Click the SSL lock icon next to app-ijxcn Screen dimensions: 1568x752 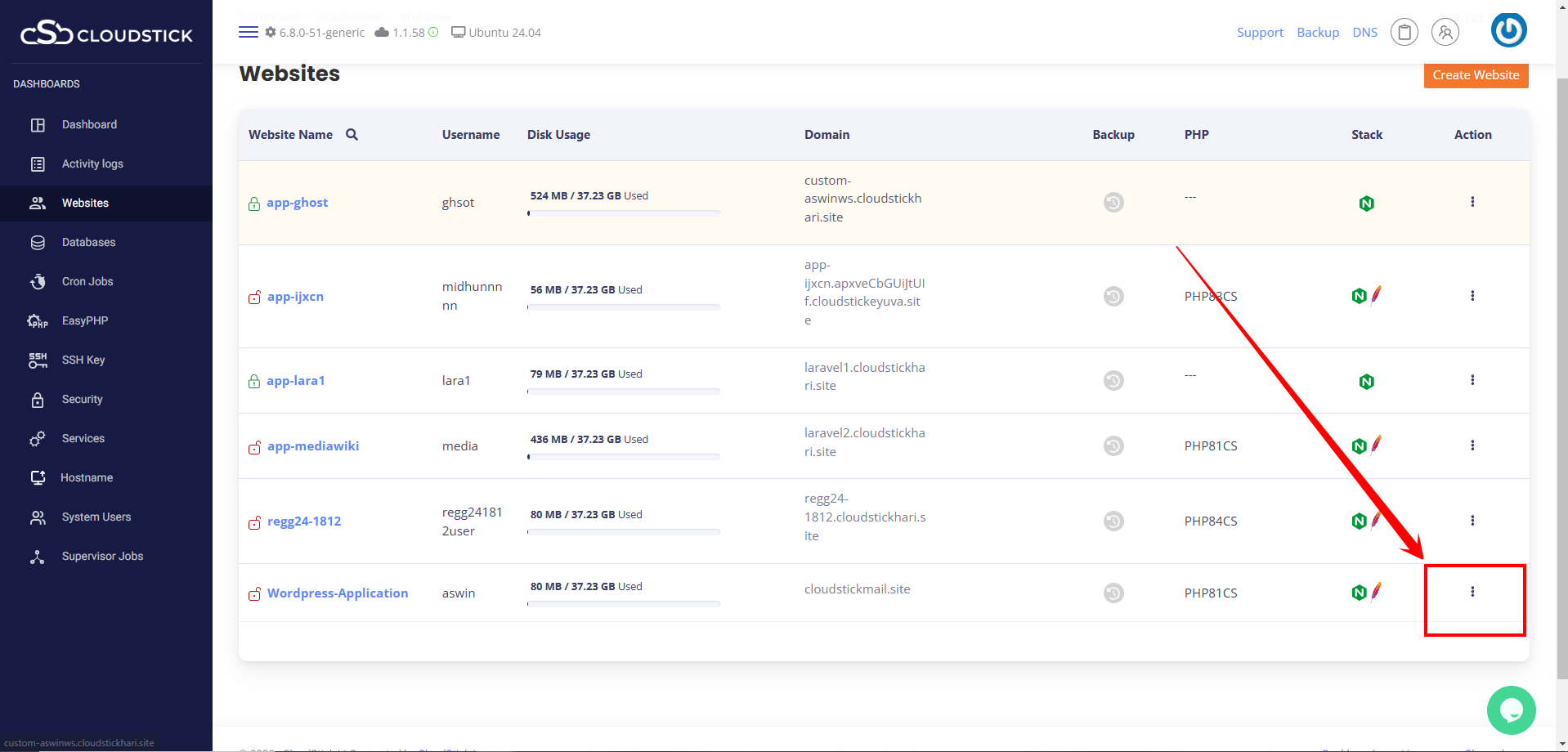pyautogui.click(x=254, y=298)
